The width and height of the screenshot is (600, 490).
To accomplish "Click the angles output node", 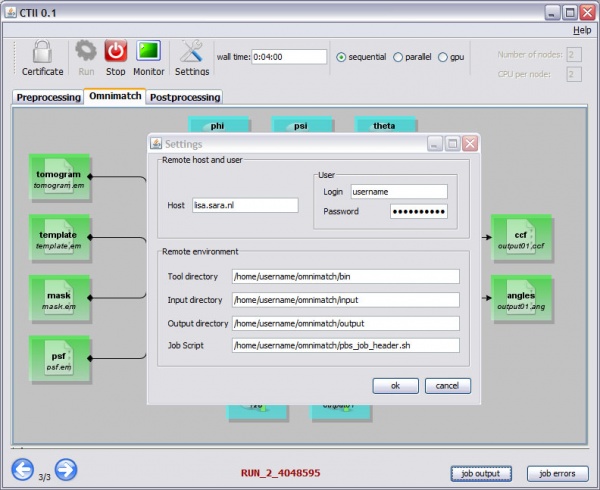I will (x=521, y=299).
